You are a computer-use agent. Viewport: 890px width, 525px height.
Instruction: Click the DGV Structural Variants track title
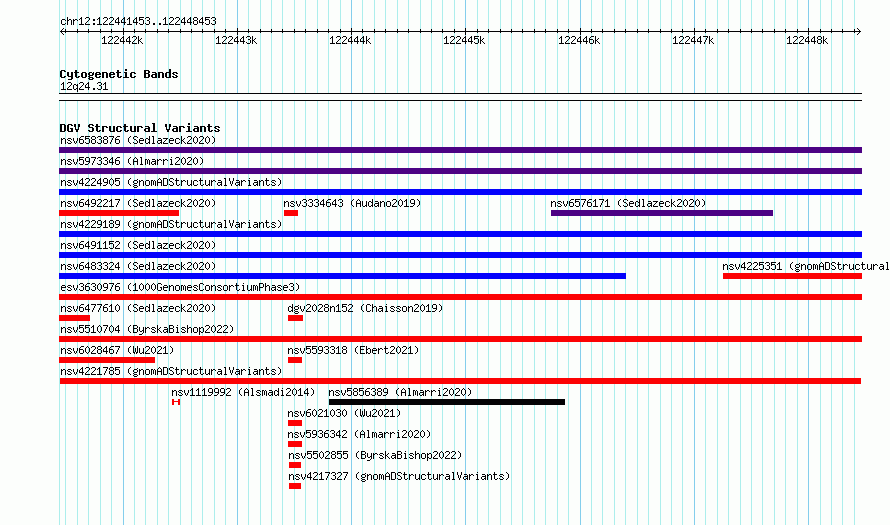(x=140, y=128)
